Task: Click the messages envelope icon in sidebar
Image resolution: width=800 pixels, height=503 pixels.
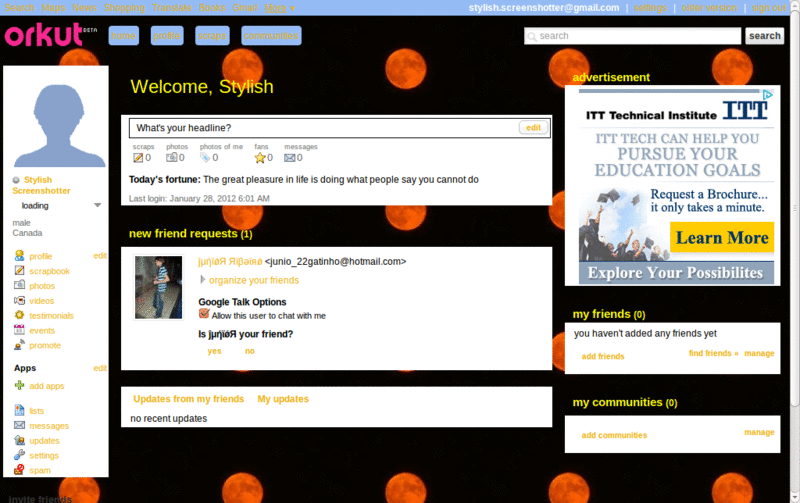Action: point(19,425)
